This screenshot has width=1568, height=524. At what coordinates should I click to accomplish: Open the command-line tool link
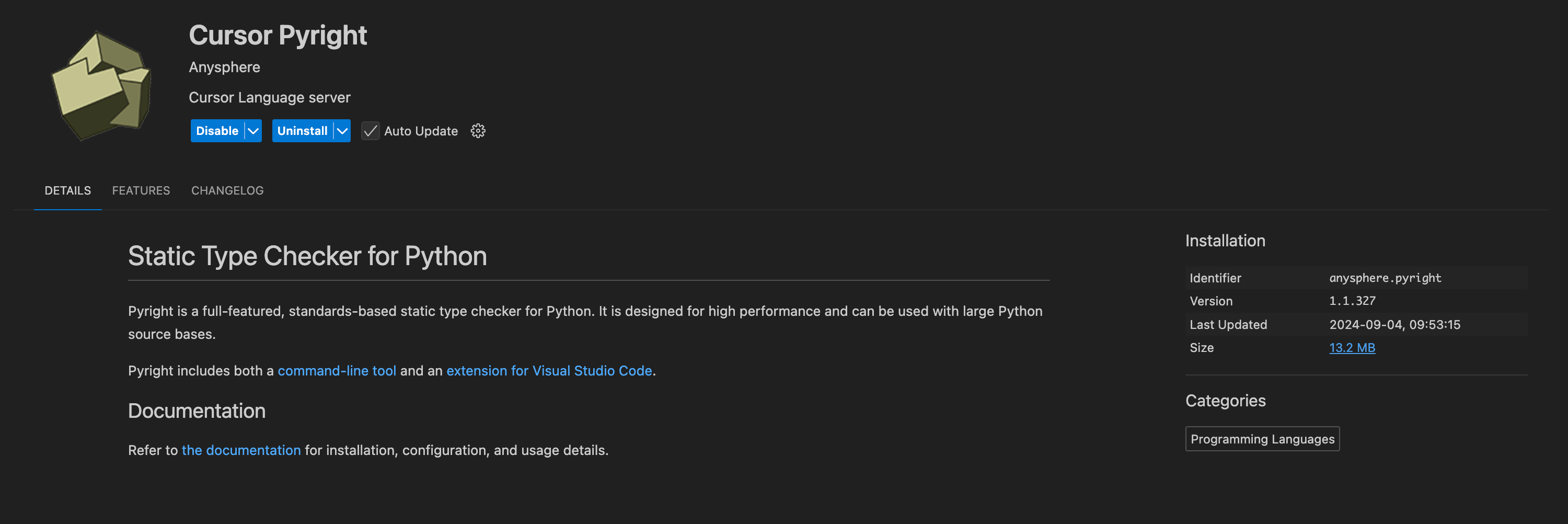click(337, 370)
